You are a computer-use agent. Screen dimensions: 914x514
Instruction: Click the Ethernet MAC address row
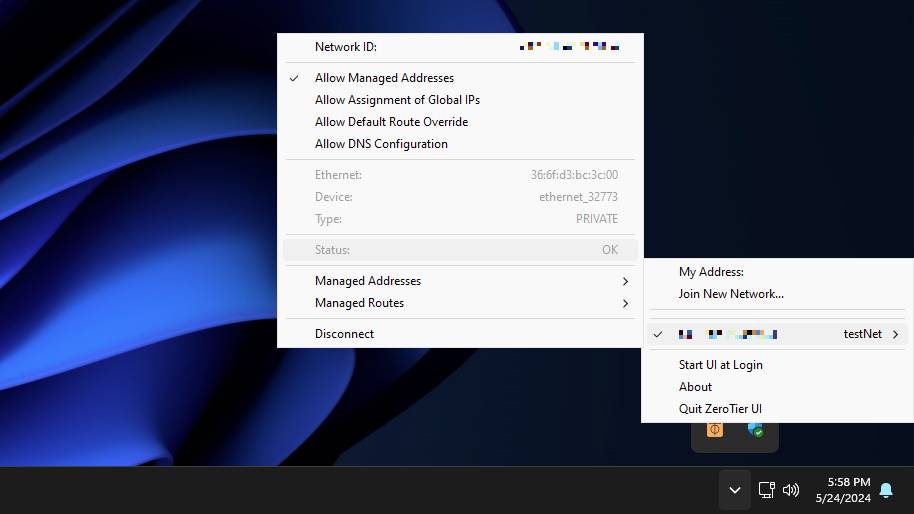pyautogui.click(x=460, y=175)
